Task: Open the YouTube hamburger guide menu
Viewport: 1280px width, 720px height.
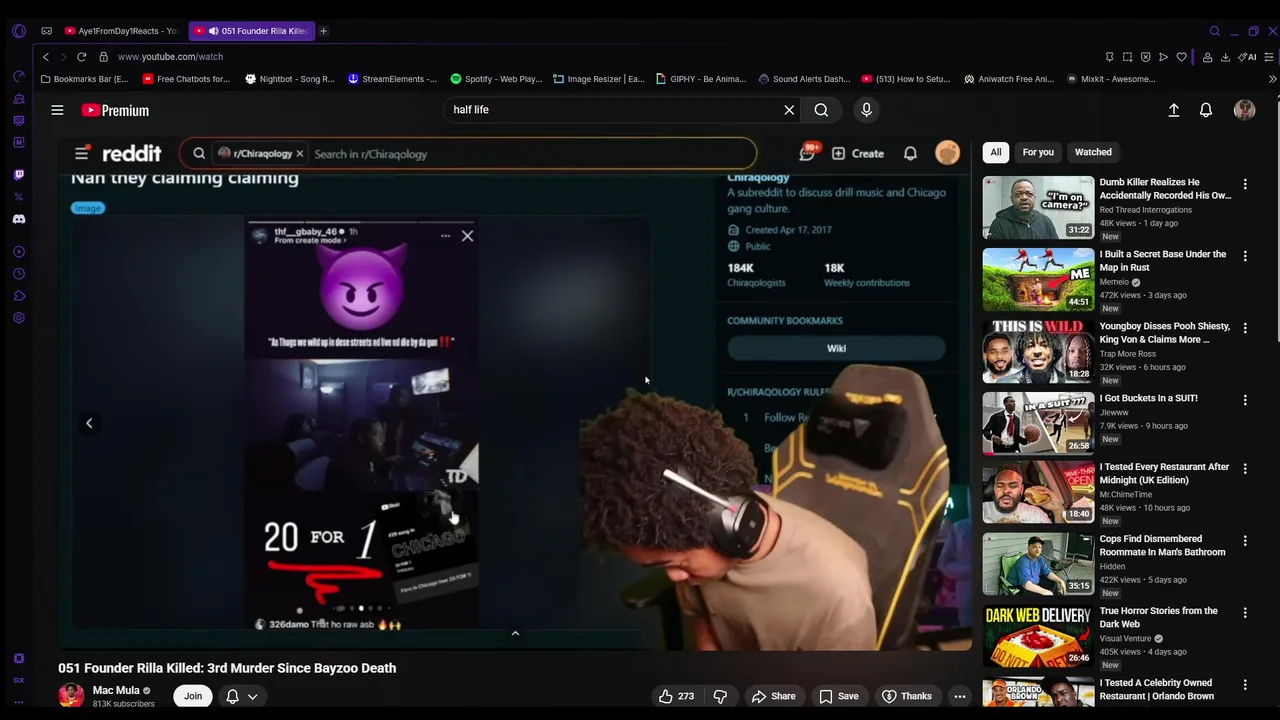Action: pyautogui.click(x=57, y=110)
